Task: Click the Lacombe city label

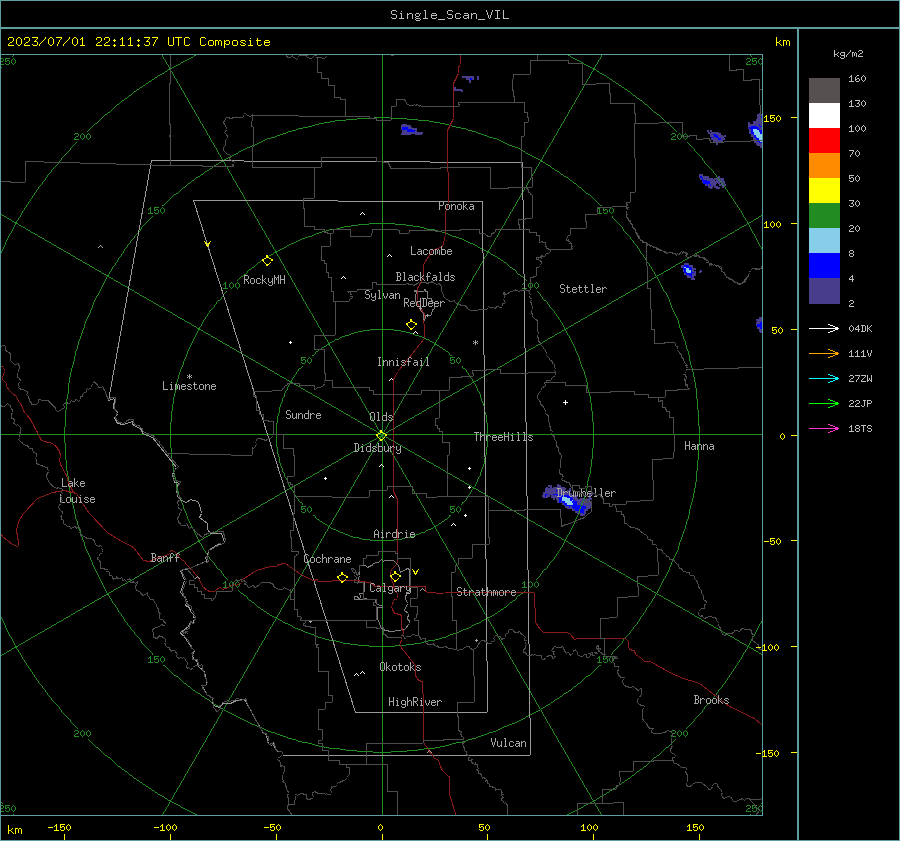Action: click(431, 251)
